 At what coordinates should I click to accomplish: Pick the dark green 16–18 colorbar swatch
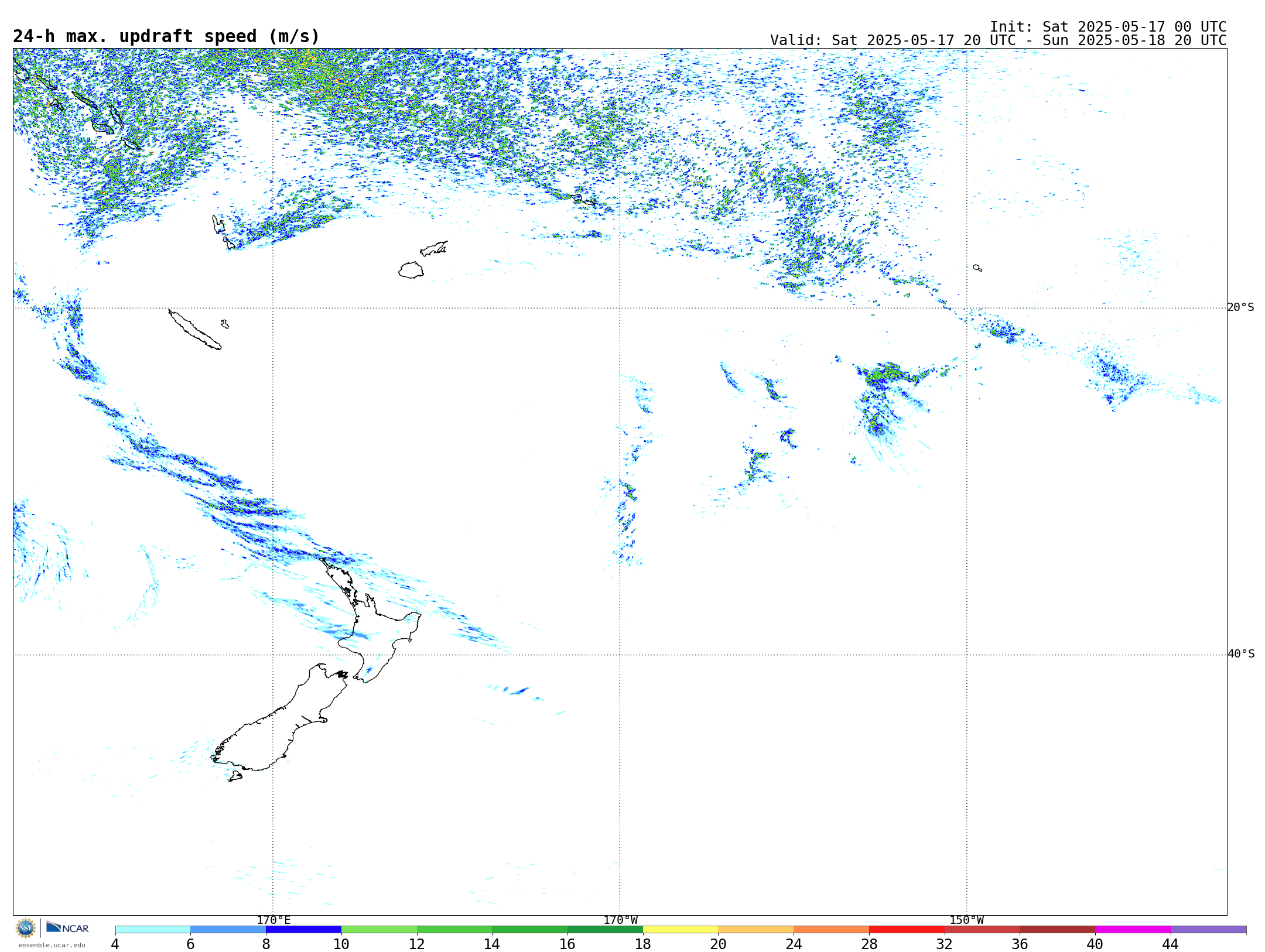pyautogui.click(x=605, y=930)
